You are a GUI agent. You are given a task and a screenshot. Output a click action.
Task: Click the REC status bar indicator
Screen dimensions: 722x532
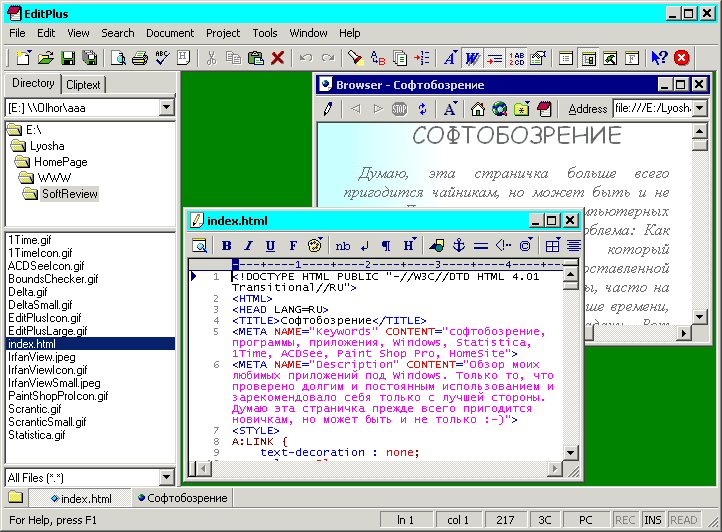(x=625, y=520)
